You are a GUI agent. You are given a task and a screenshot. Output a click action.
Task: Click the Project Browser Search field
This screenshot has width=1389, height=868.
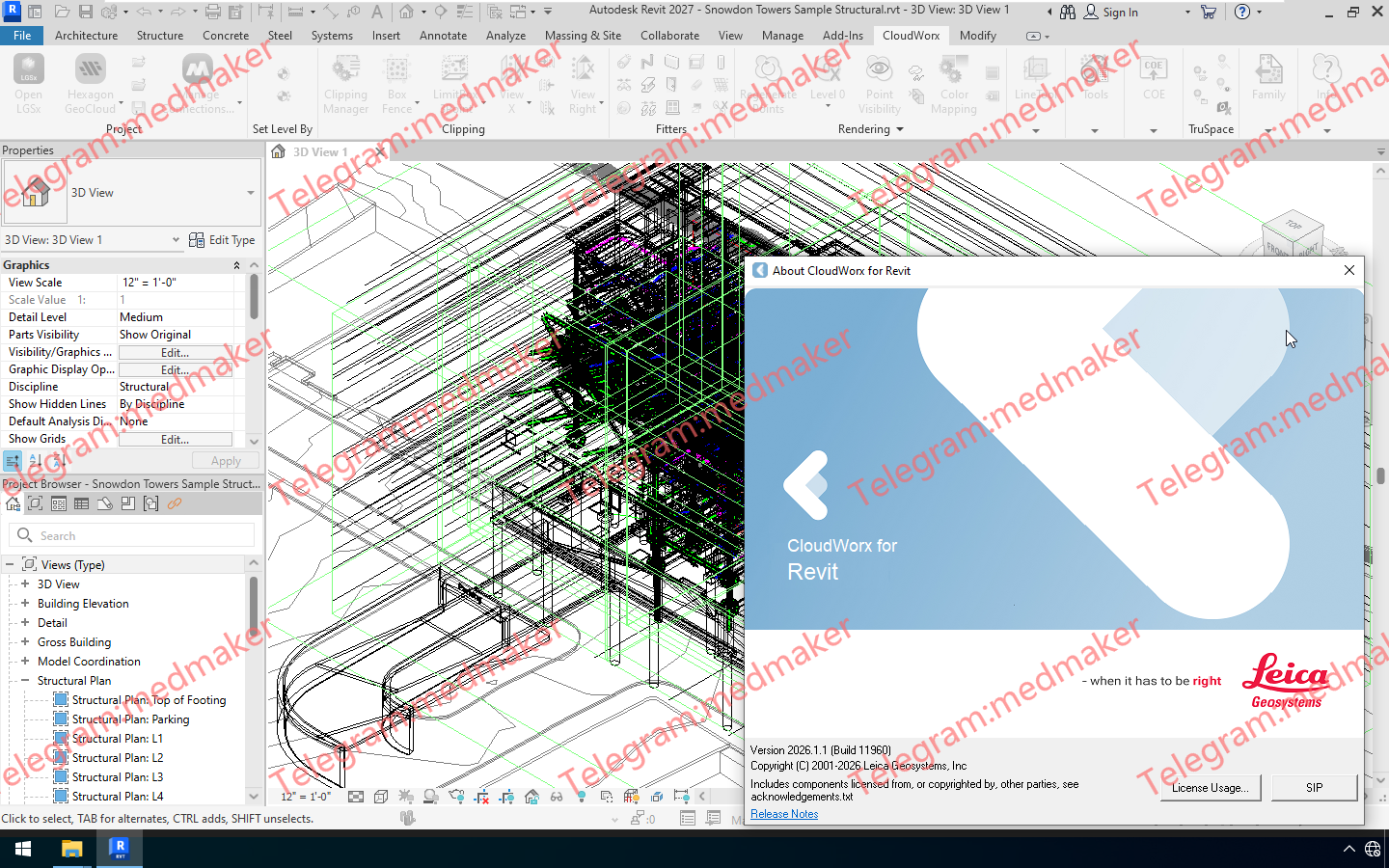[132, 535]
